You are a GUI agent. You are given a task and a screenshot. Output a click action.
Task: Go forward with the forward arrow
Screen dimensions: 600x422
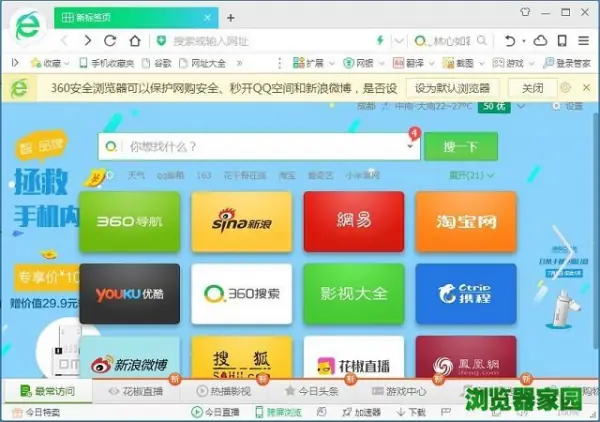(88, 40)
